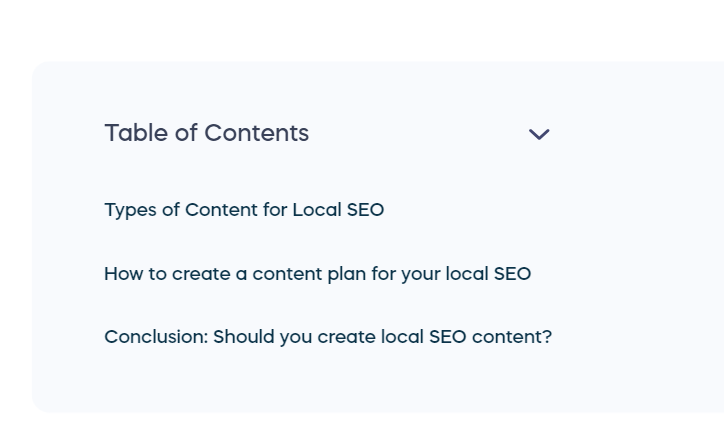This screenshot has height=433, width=724.
Task: Open the content plan for local SEO link
Action: coord(317,274)
